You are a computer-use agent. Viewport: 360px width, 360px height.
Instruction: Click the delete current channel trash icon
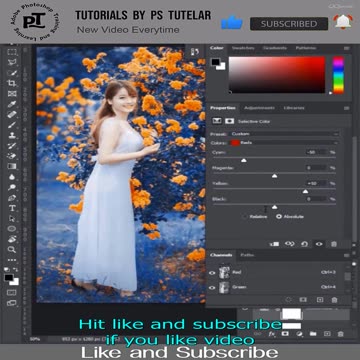[335, 300]
